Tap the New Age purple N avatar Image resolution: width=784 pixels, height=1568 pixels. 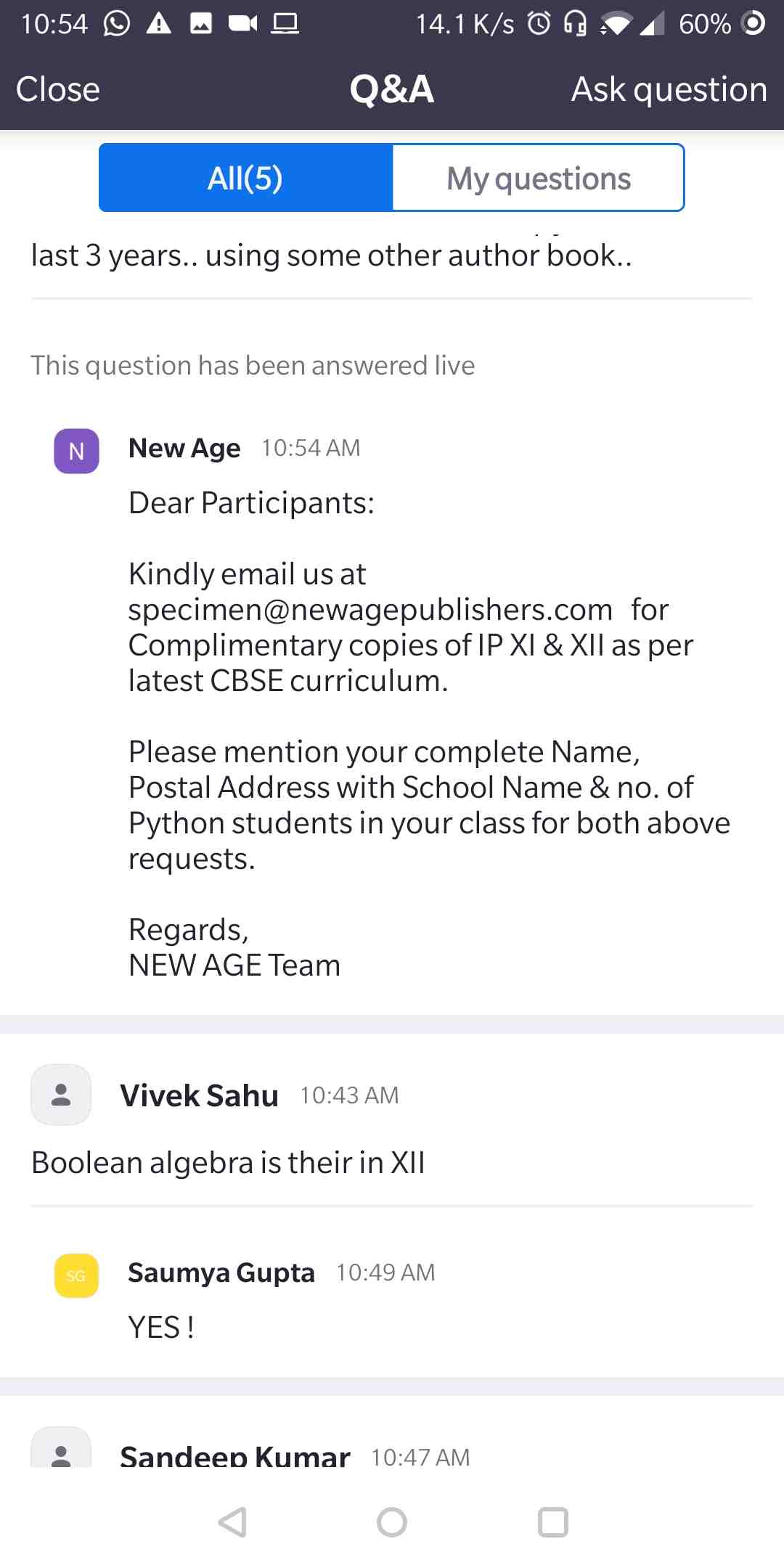click(x=76, y=451)
